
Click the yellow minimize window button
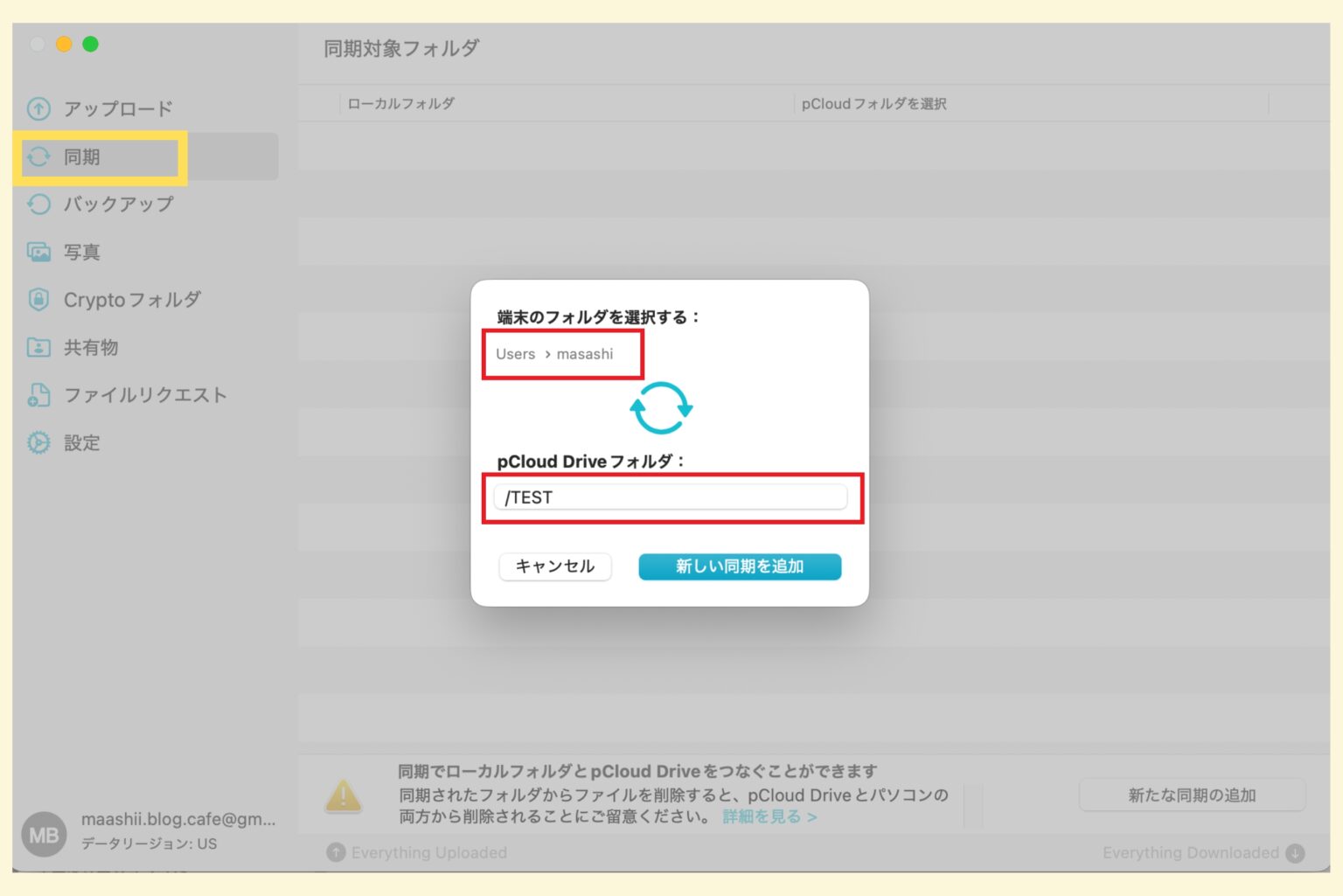tap(64, 44)
